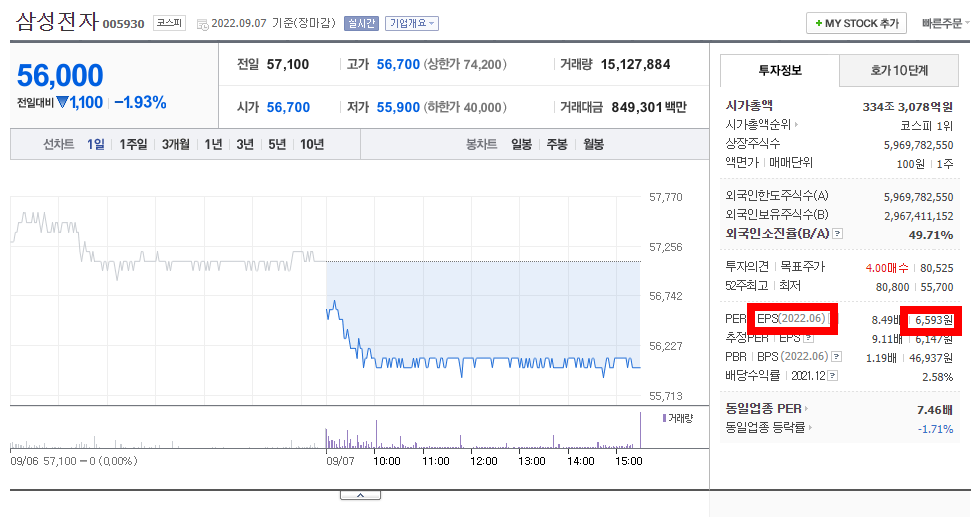Screen dimensions: 977x517
Task: Click the stock code 005930
Action: [x=123, y=24]
